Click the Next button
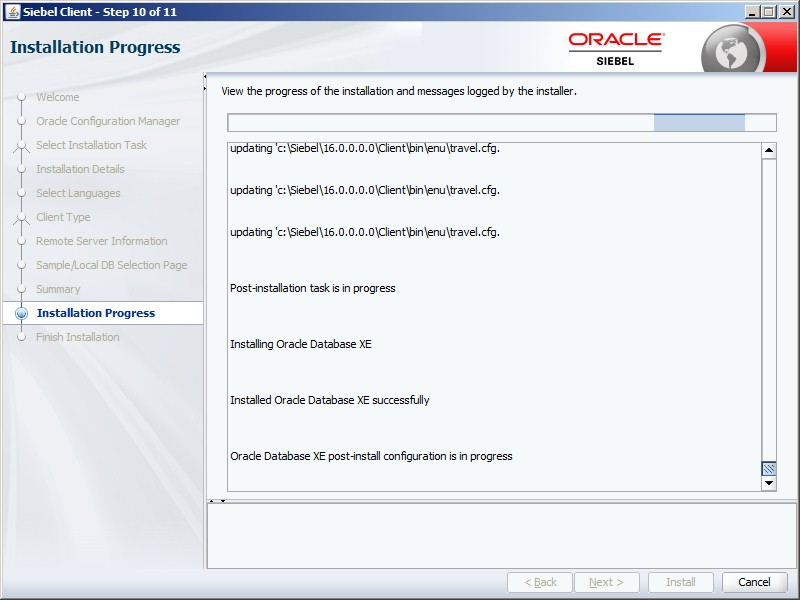Viewport: 800px width, 600px height. pos(608,582)
